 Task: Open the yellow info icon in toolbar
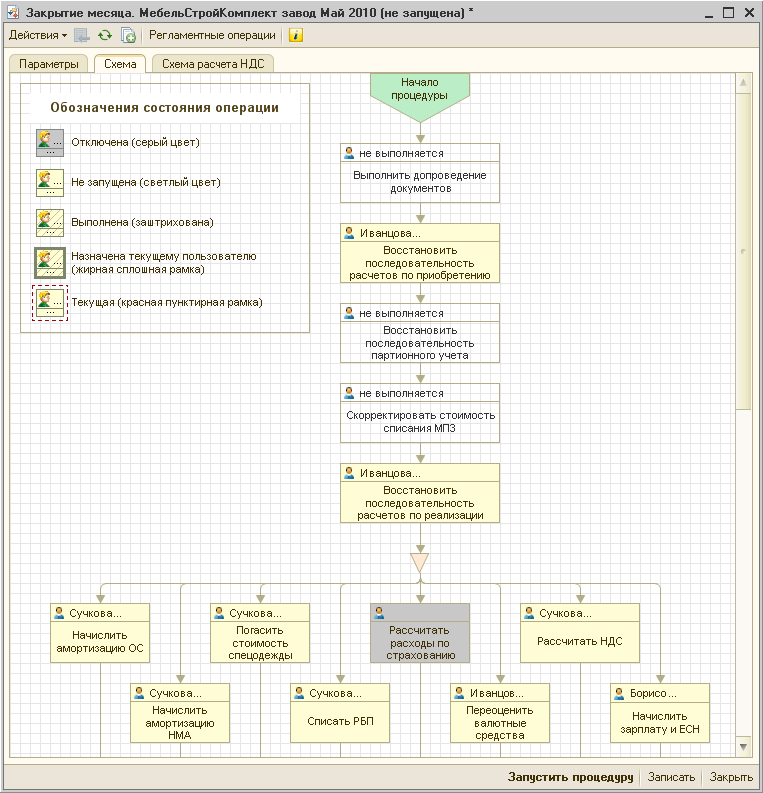click(x=296, y=35)
